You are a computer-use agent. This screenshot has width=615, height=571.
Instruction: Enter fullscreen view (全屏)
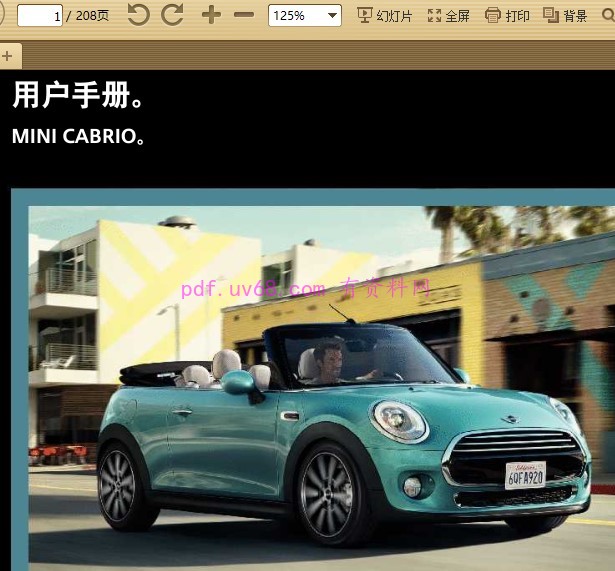tap(448, 16)
